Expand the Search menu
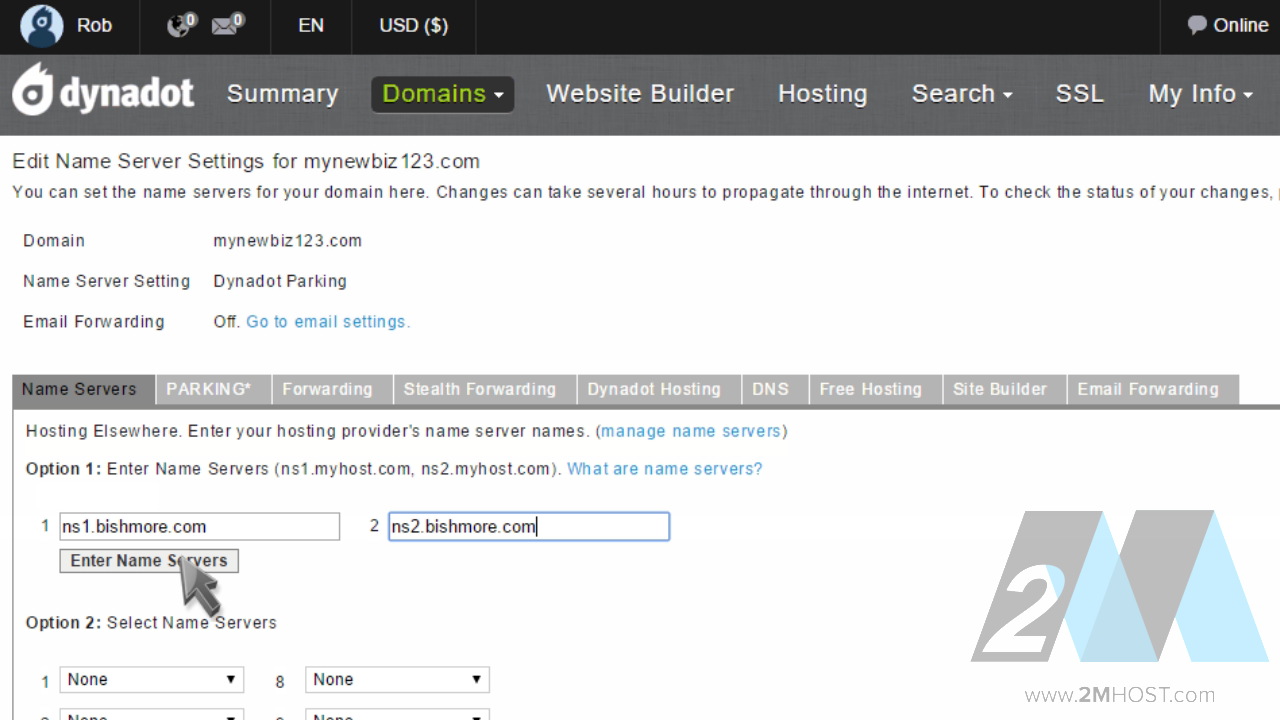1280x720 pixels. [962, 94]
